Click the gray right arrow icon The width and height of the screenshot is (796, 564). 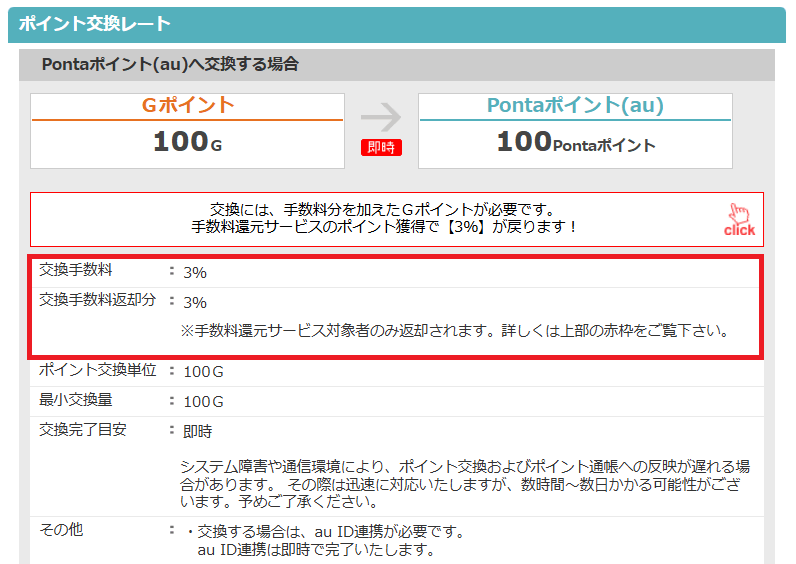tap(380, 116)
